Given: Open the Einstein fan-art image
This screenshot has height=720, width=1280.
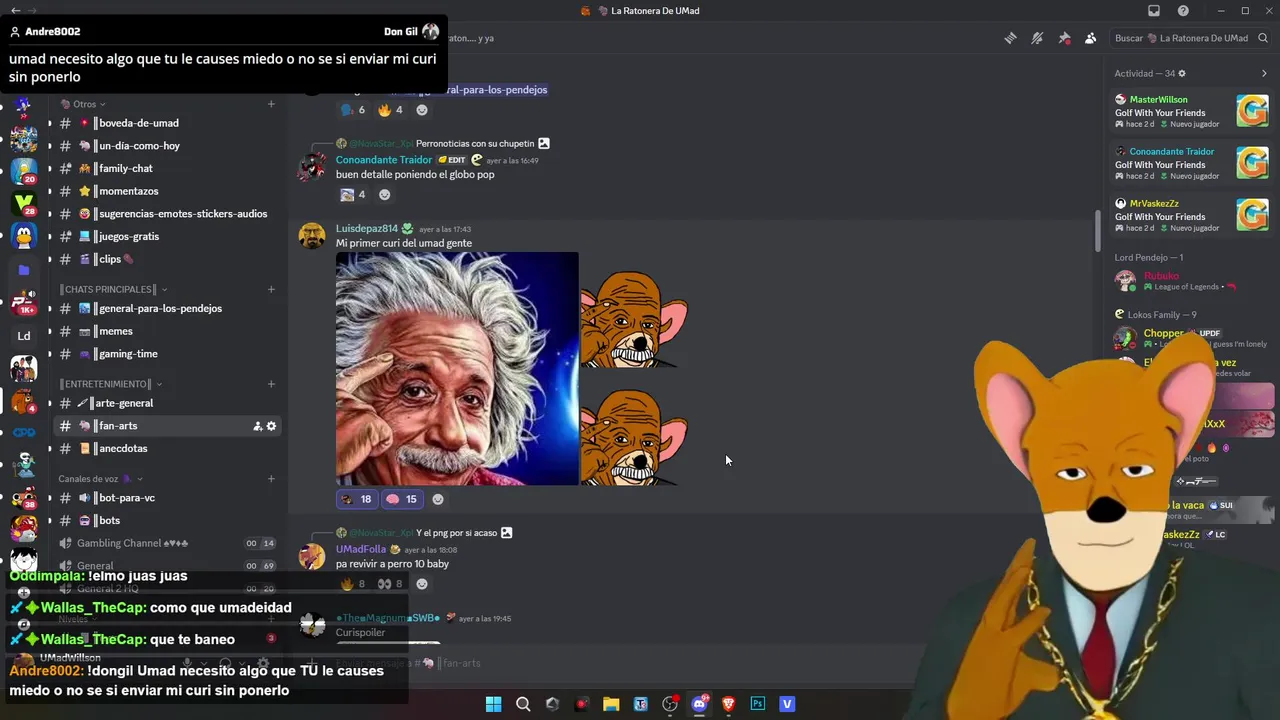Looking at the screenshot, I should [457, 369].
